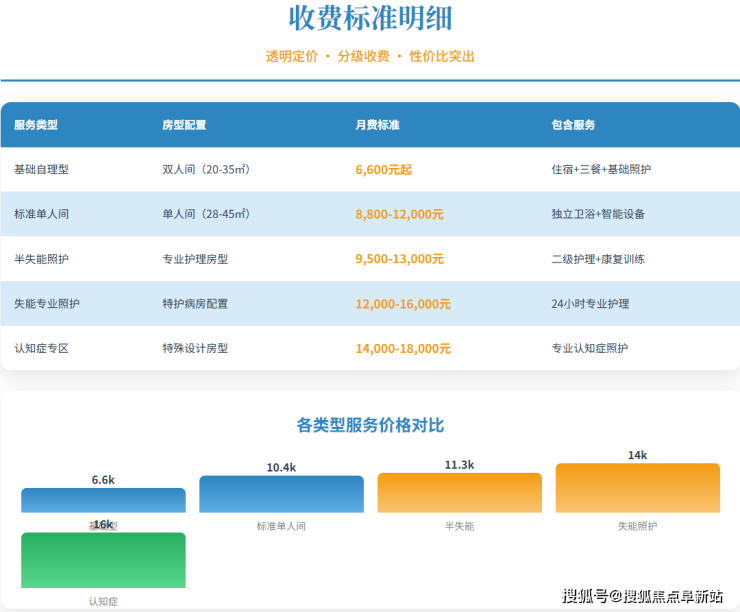The width and height of the screenshot is (740, 612).
Task: Select the 月费标准 column header
Action: (377, 125)
